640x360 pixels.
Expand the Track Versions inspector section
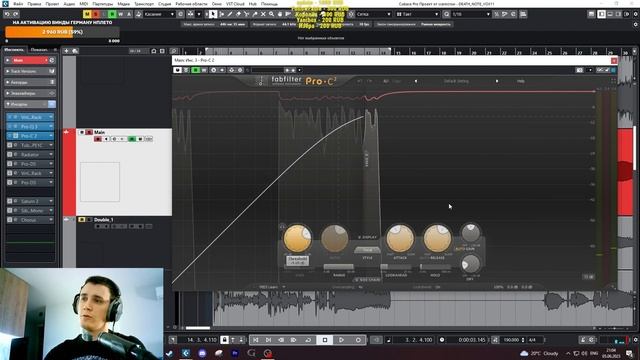click(x=30, y=71)
